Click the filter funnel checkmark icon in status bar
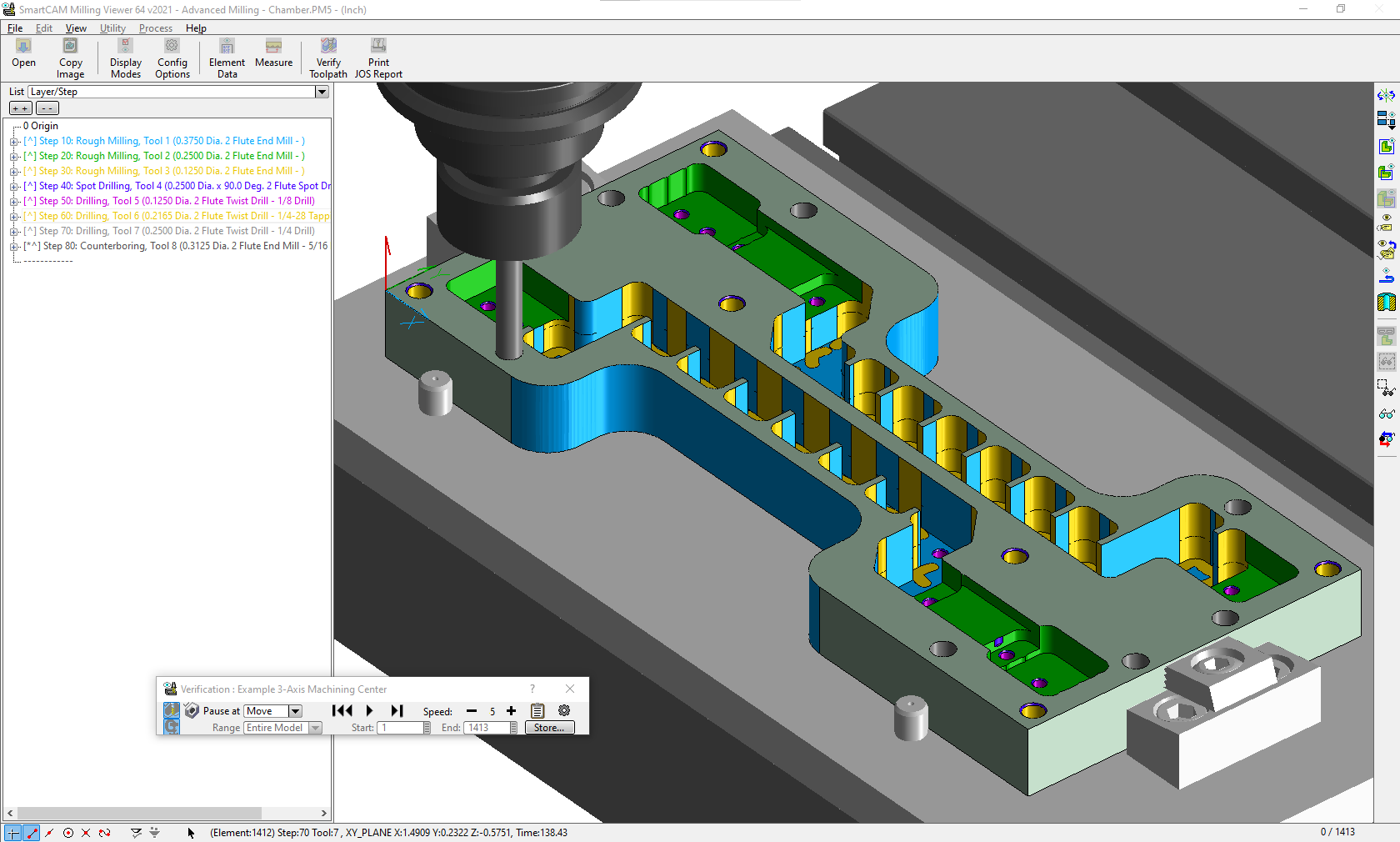The width and height of the screenshot is (1400, 842). coord(136,833)
